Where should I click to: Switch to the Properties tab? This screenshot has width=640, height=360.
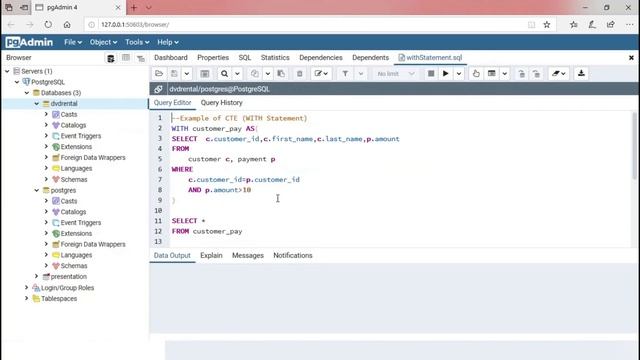[213, 58]
